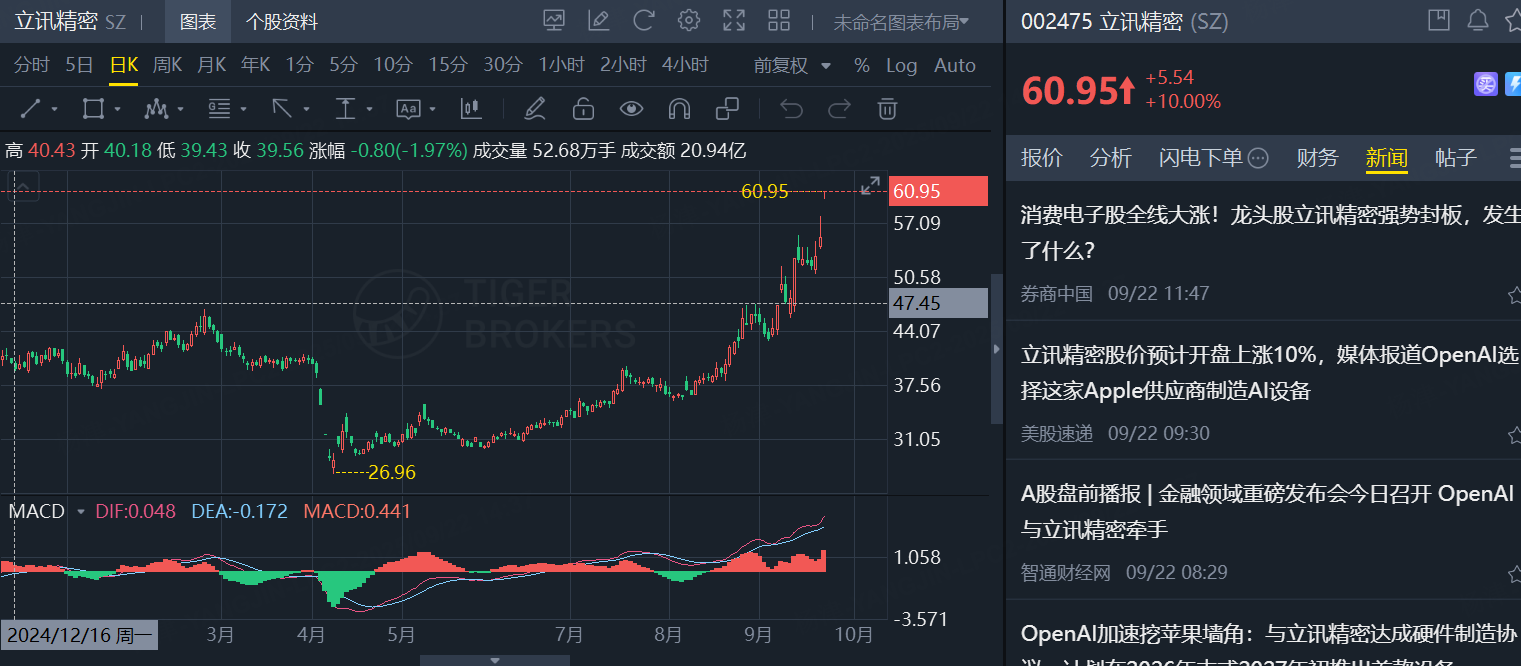Switch to the 个股资料 tab

coord(281,21)
